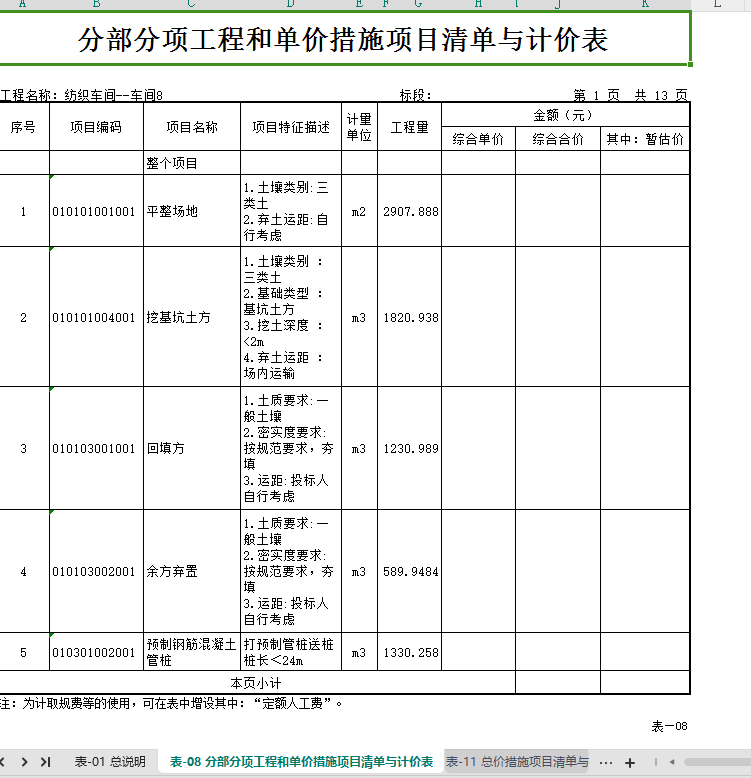Select the title cell 分部分项工程和单价措施项目清单与计价表

(343, 39)
